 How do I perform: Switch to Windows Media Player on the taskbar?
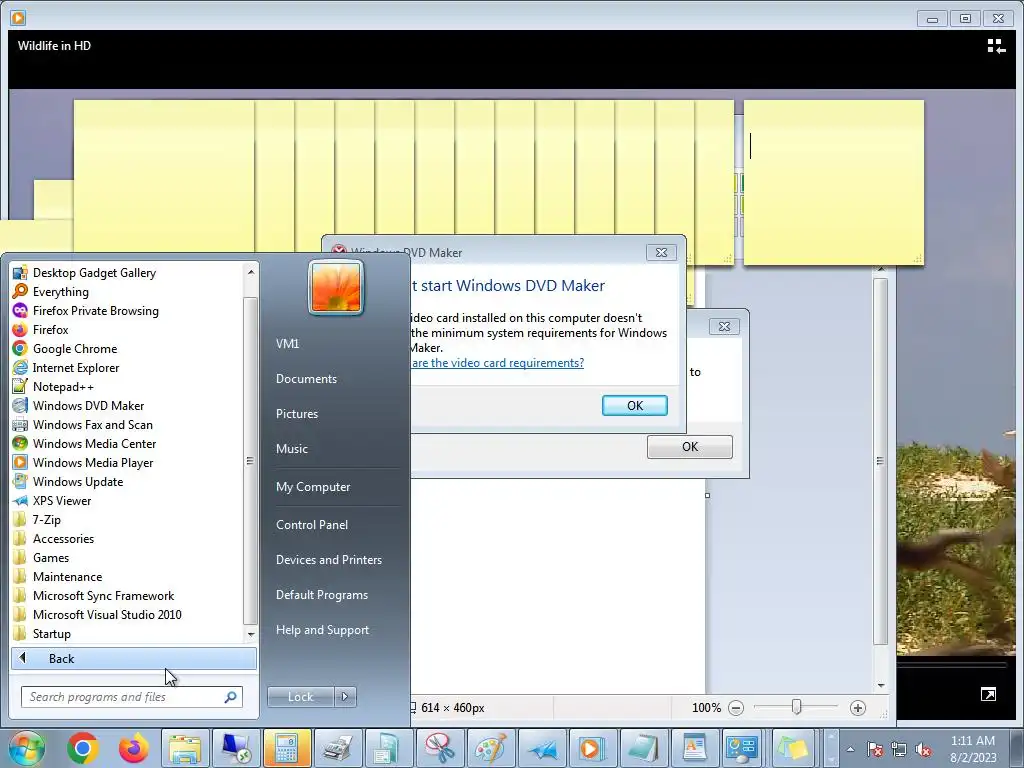592,748
